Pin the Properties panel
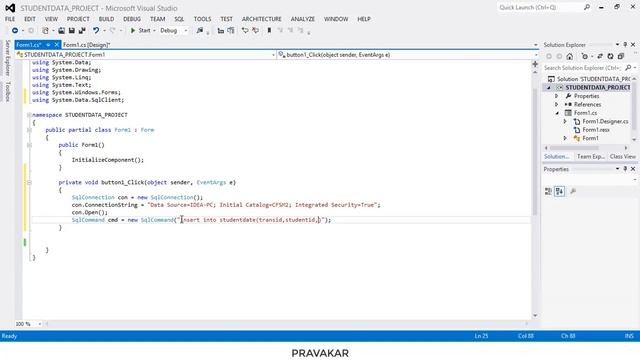The height and width of the screenshot is (360, 640). pyautogui.click(x=625, y=169)
